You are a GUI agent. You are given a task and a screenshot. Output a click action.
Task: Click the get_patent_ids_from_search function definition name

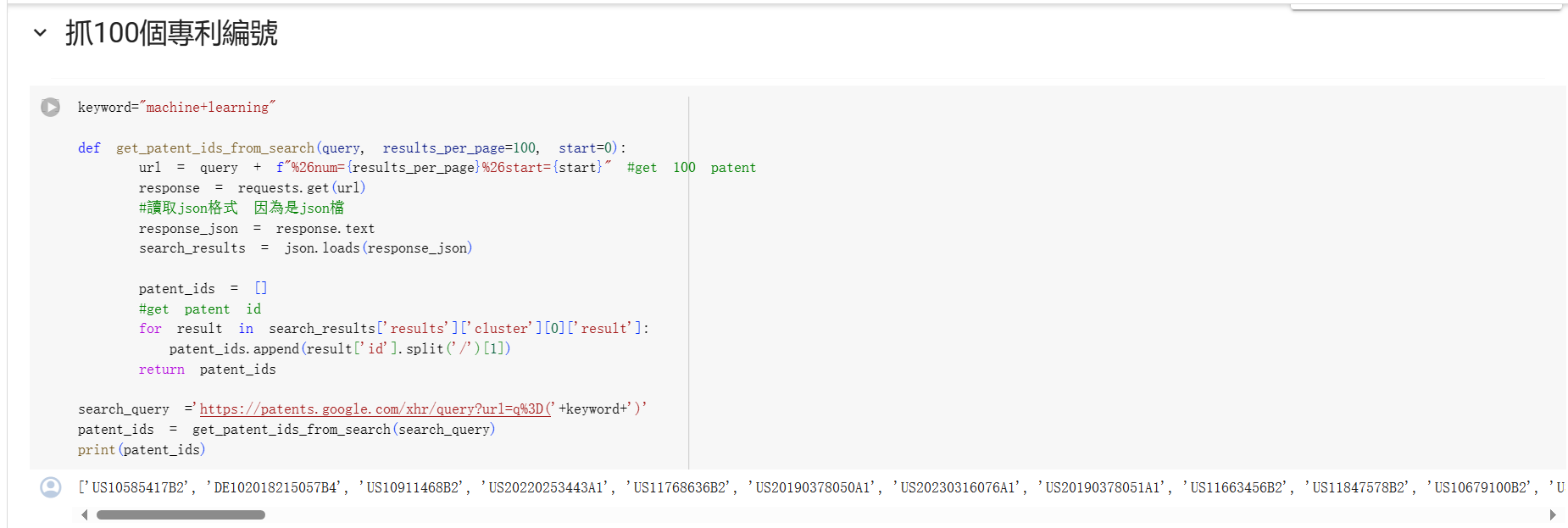[214, 148]
